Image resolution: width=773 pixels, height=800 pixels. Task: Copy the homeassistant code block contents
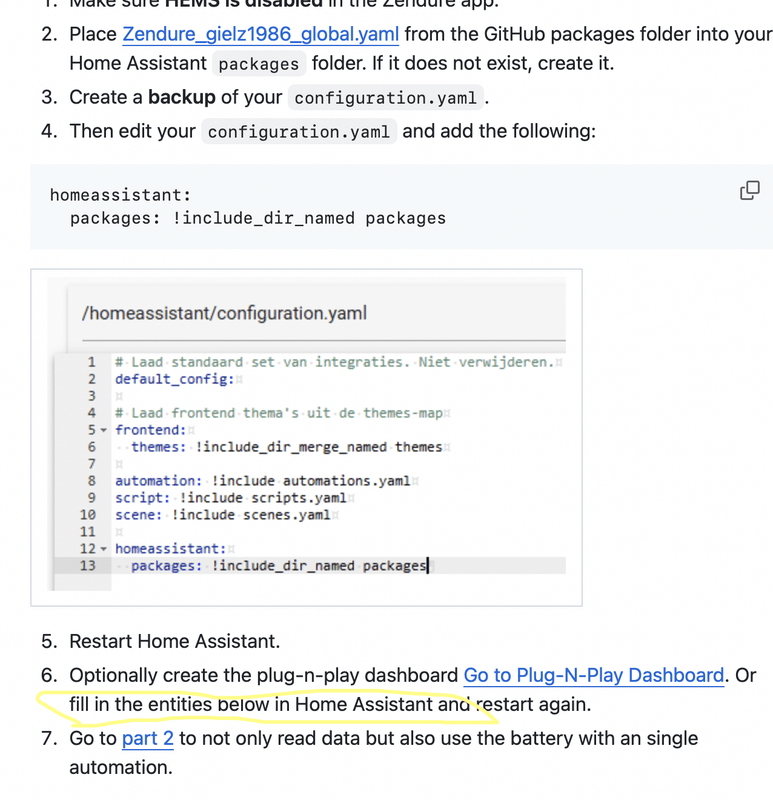(x=750, y=190)
